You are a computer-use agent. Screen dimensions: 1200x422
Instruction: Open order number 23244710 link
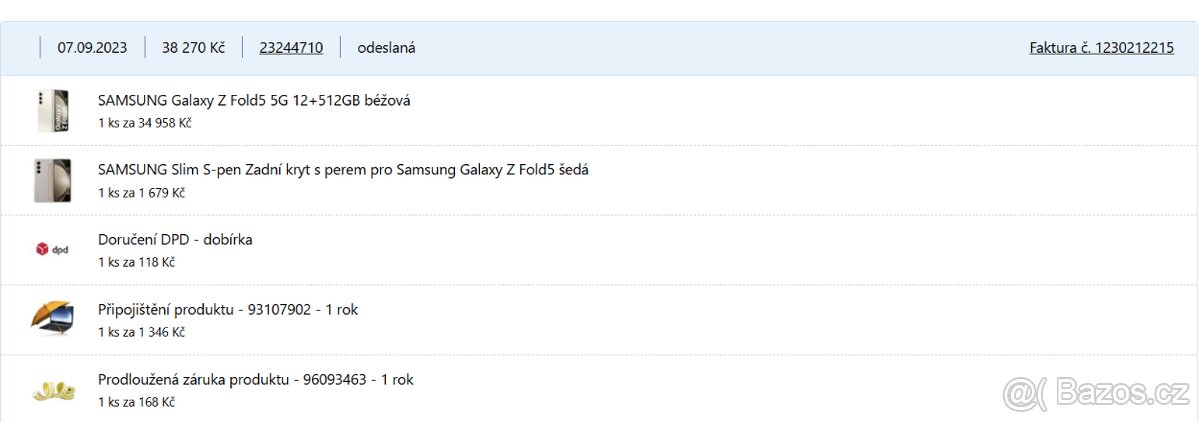tap(291, 47)
